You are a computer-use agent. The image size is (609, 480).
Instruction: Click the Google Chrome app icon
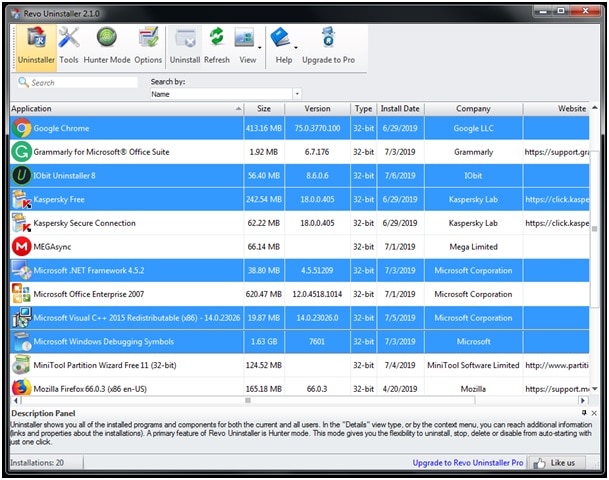22,129
